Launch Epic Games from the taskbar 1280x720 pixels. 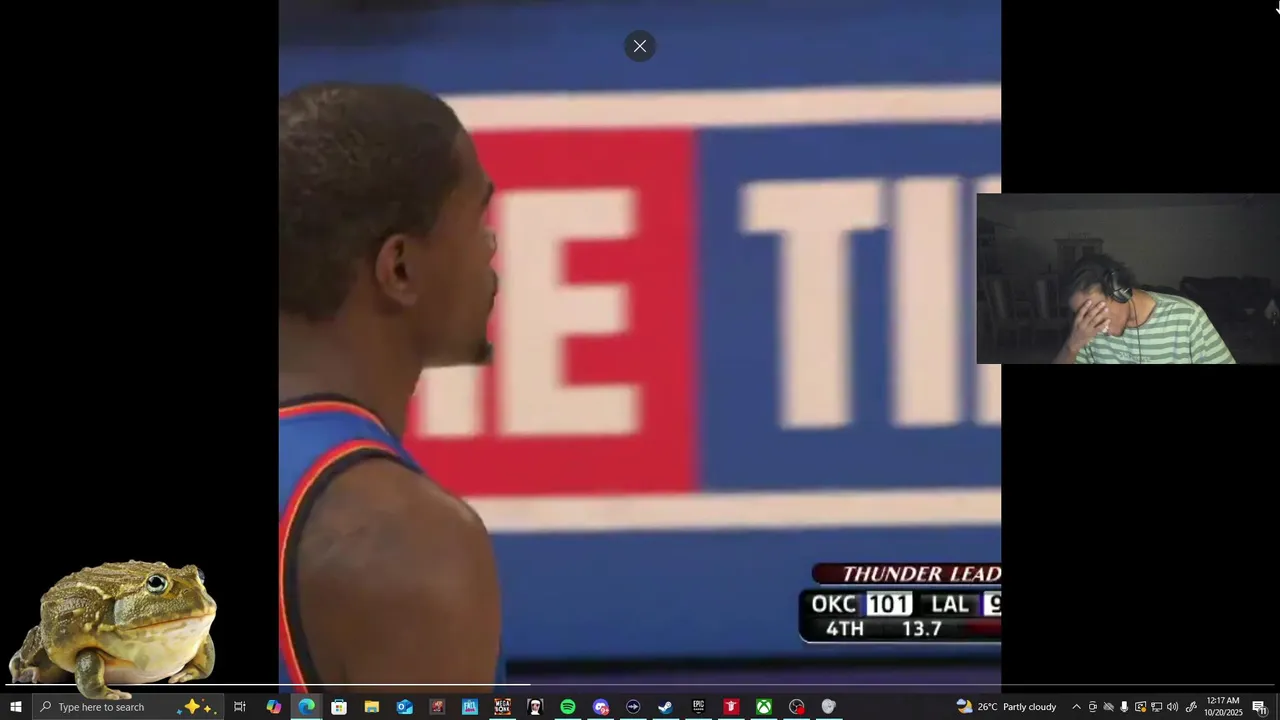698,707
